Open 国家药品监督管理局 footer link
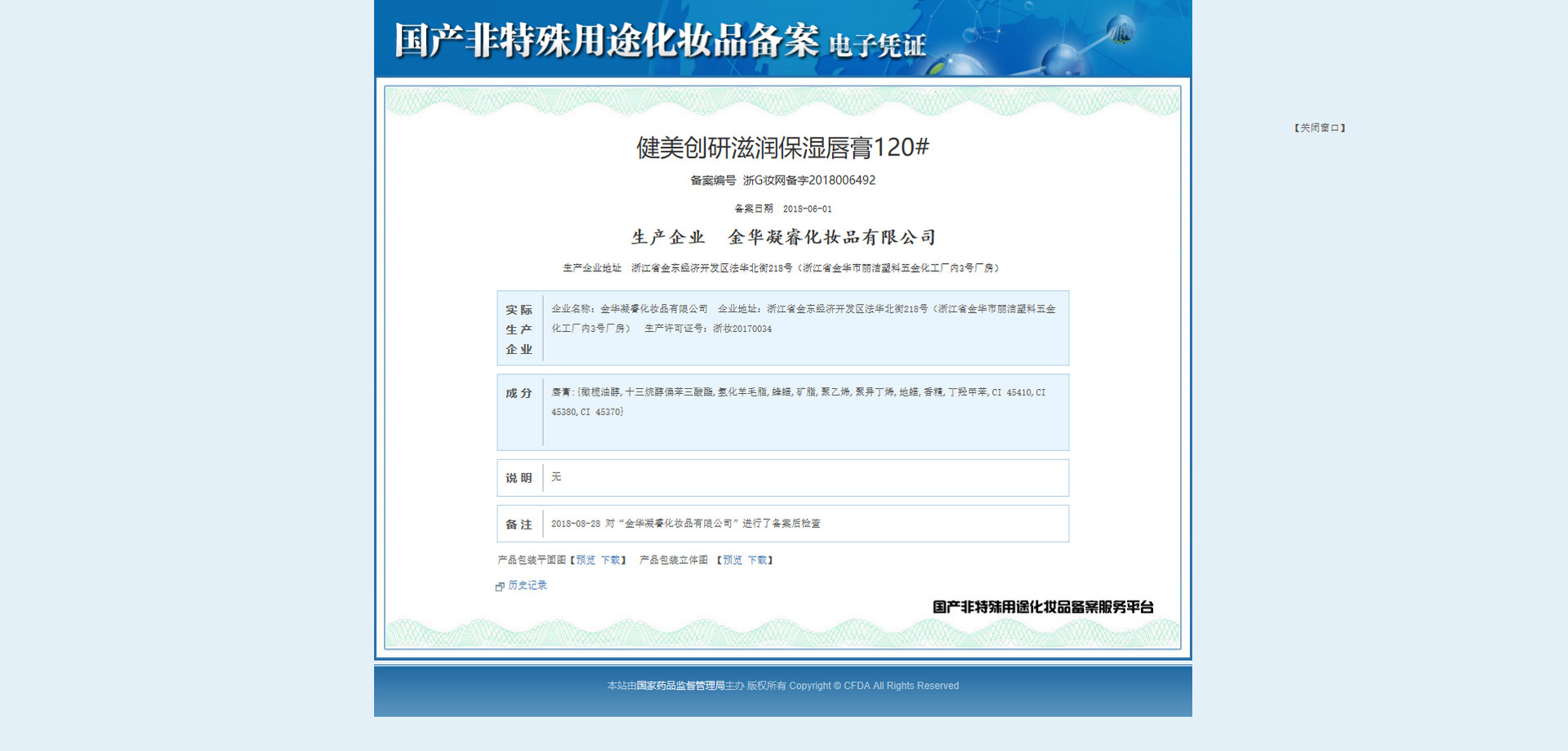The height and width of the screenshot is (751, 1568). pyautogui.click(x=680, y=686)
